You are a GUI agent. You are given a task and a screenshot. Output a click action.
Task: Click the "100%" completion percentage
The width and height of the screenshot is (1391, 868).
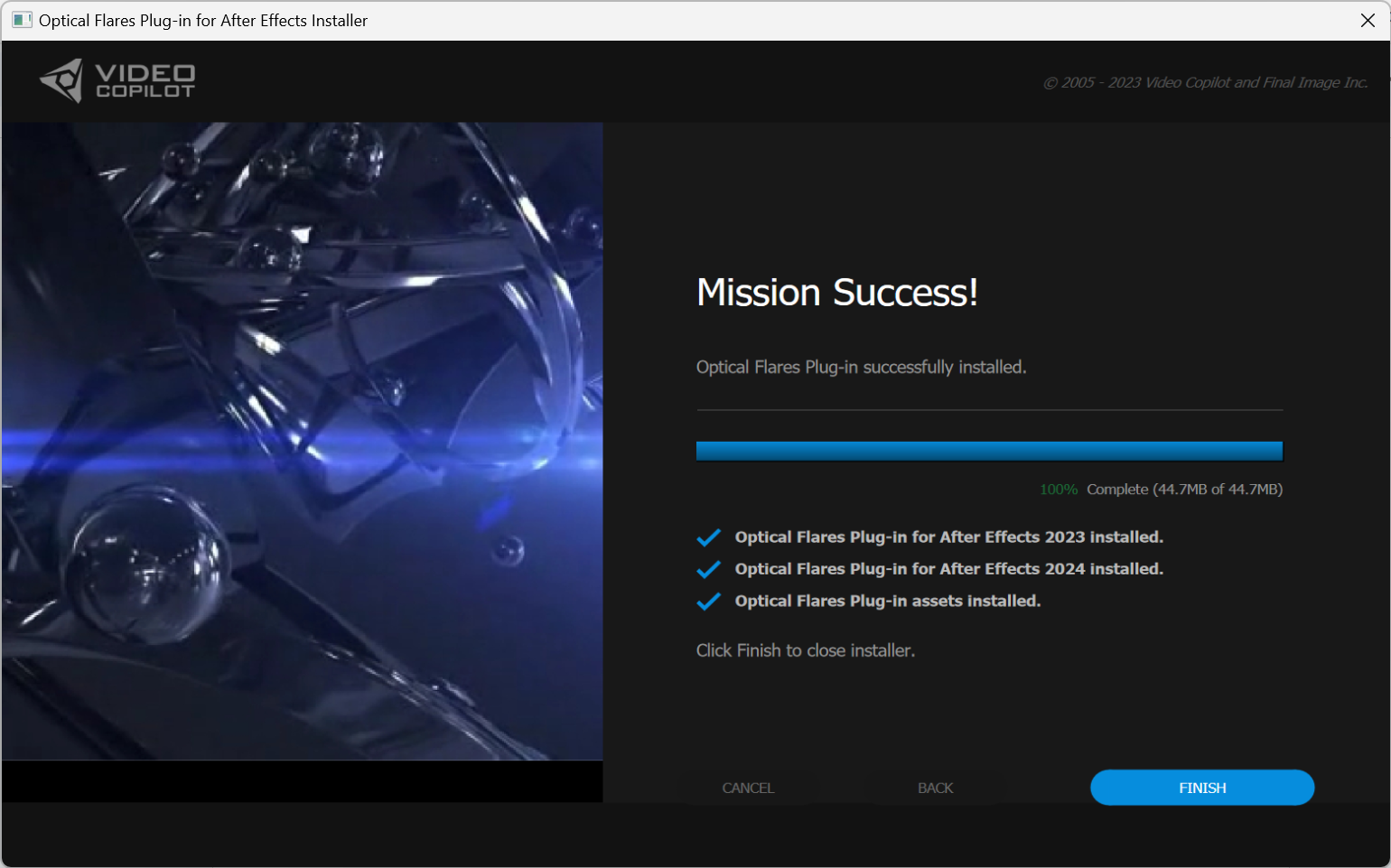1059,489
